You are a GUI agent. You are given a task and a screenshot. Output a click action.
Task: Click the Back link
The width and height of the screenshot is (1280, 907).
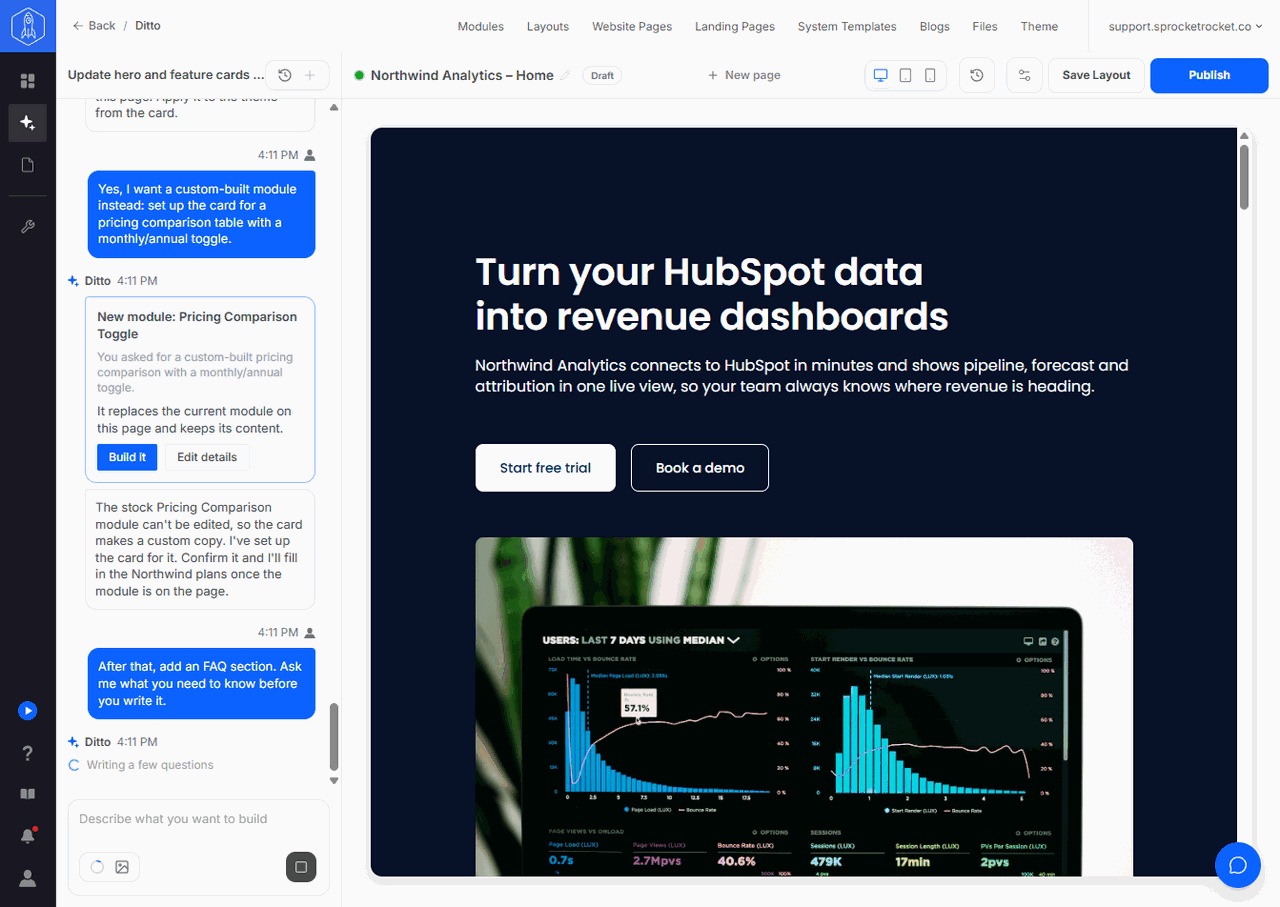(94, 25)
